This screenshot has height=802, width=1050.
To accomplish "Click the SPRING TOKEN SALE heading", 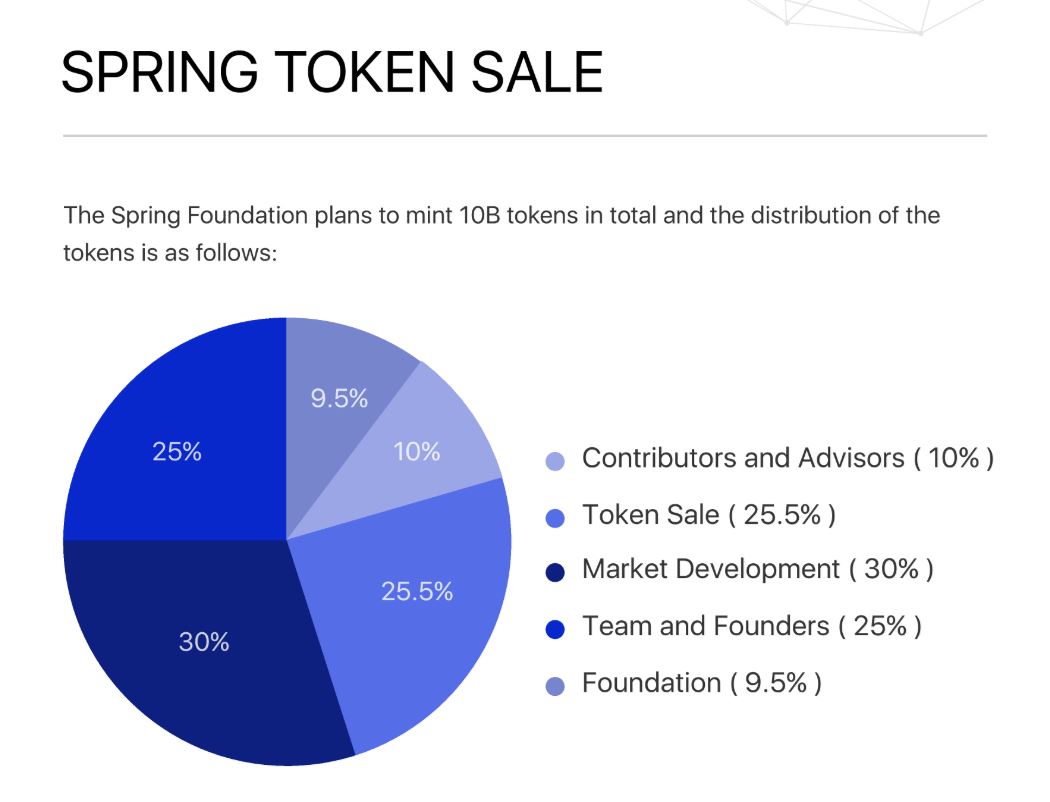I will [332, 72].
